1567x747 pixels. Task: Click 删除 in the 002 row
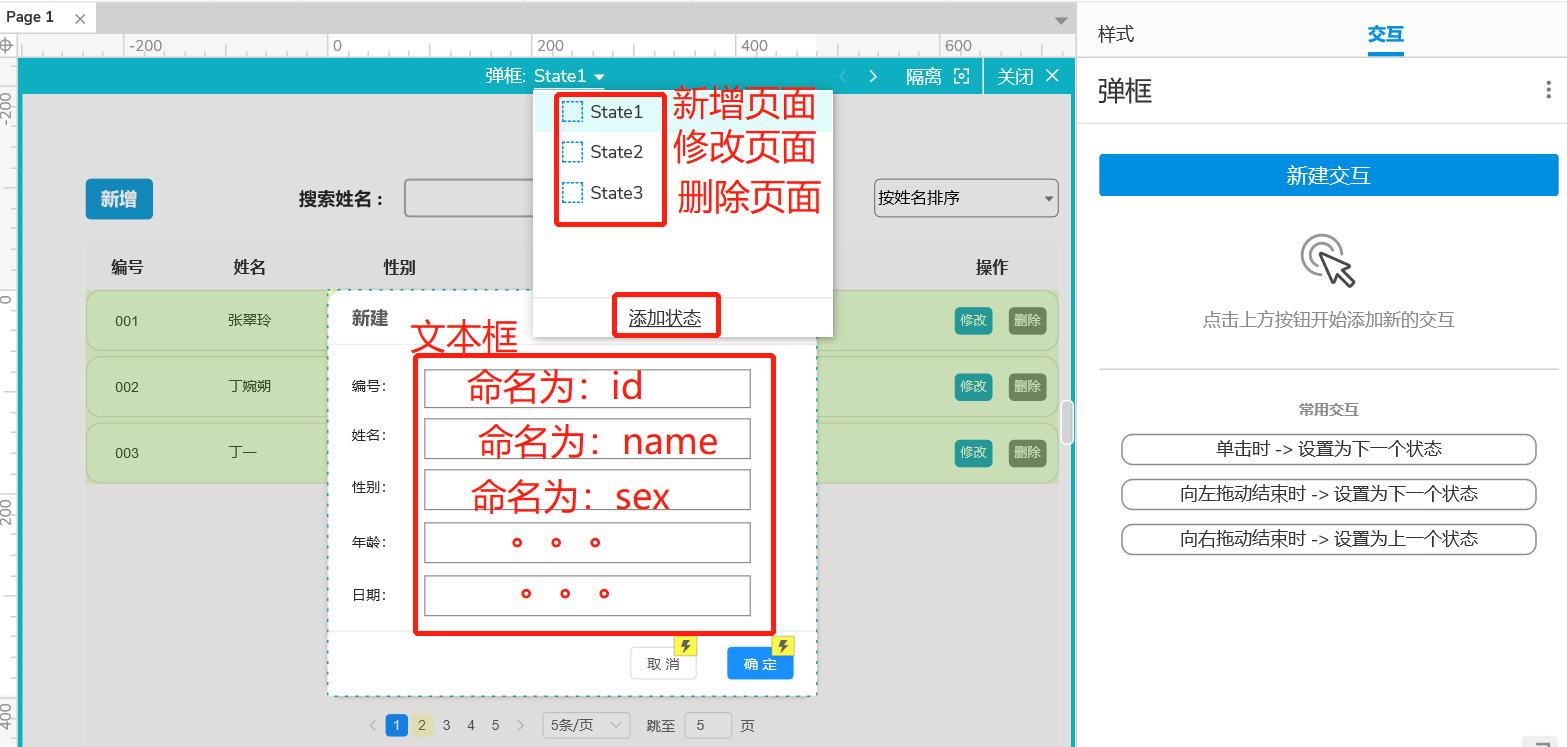click(1027, 386)
